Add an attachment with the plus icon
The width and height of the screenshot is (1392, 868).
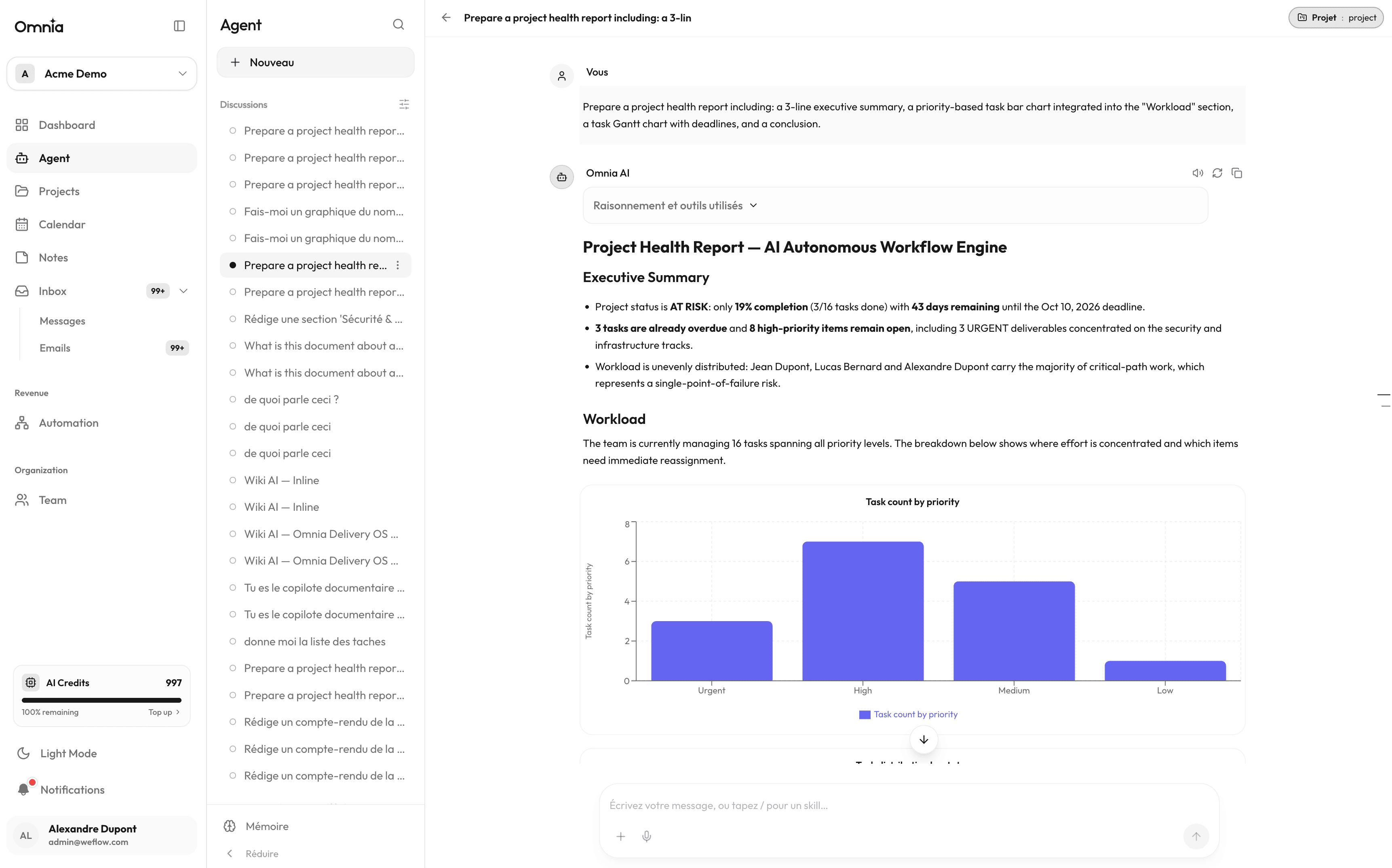(620, 836)
